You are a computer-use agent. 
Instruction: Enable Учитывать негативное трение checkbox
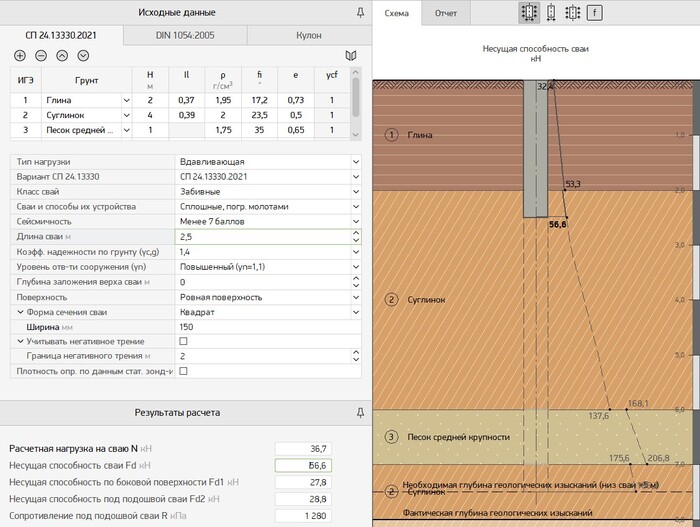point(183,341)
